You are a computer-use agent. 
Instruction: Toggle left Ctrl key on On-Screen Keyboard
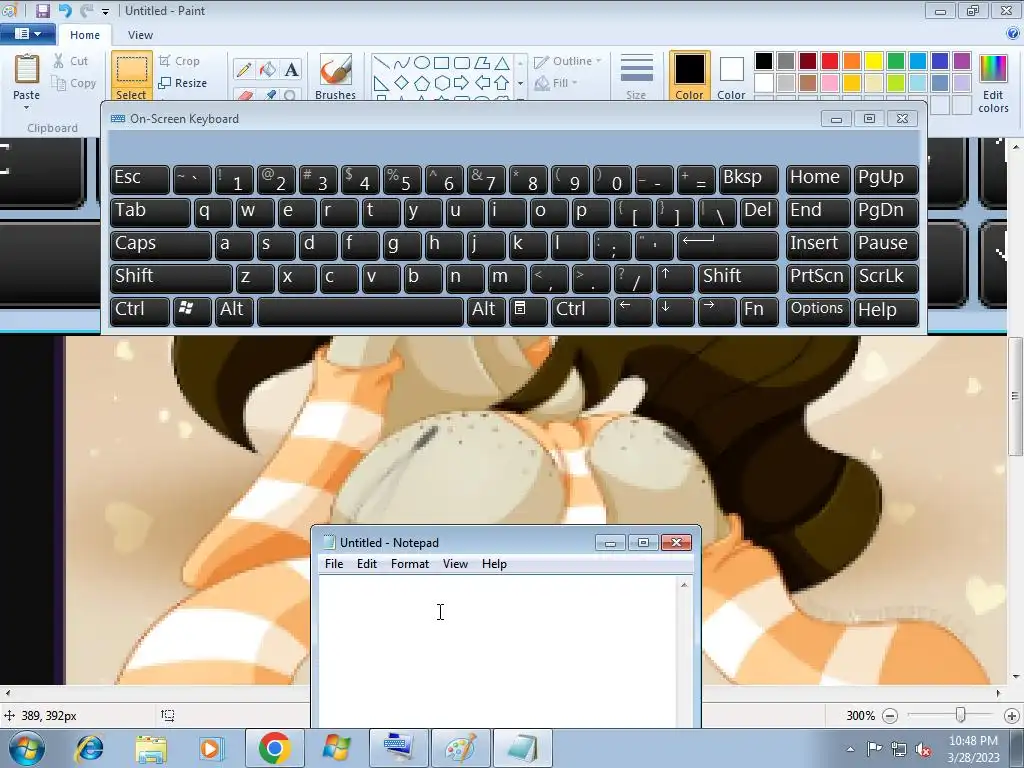140,310
